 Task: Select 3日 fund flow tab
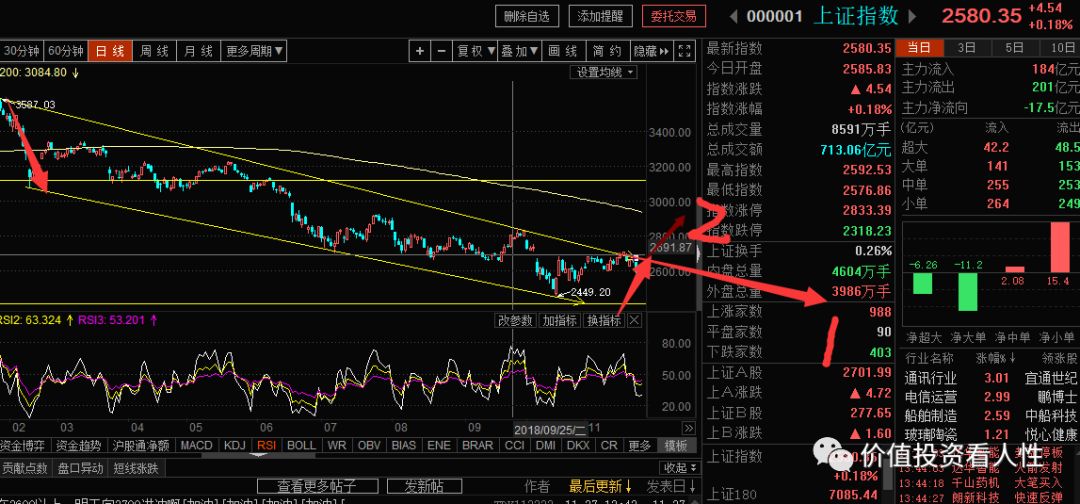pyautogui.click(x=967, y=48)
